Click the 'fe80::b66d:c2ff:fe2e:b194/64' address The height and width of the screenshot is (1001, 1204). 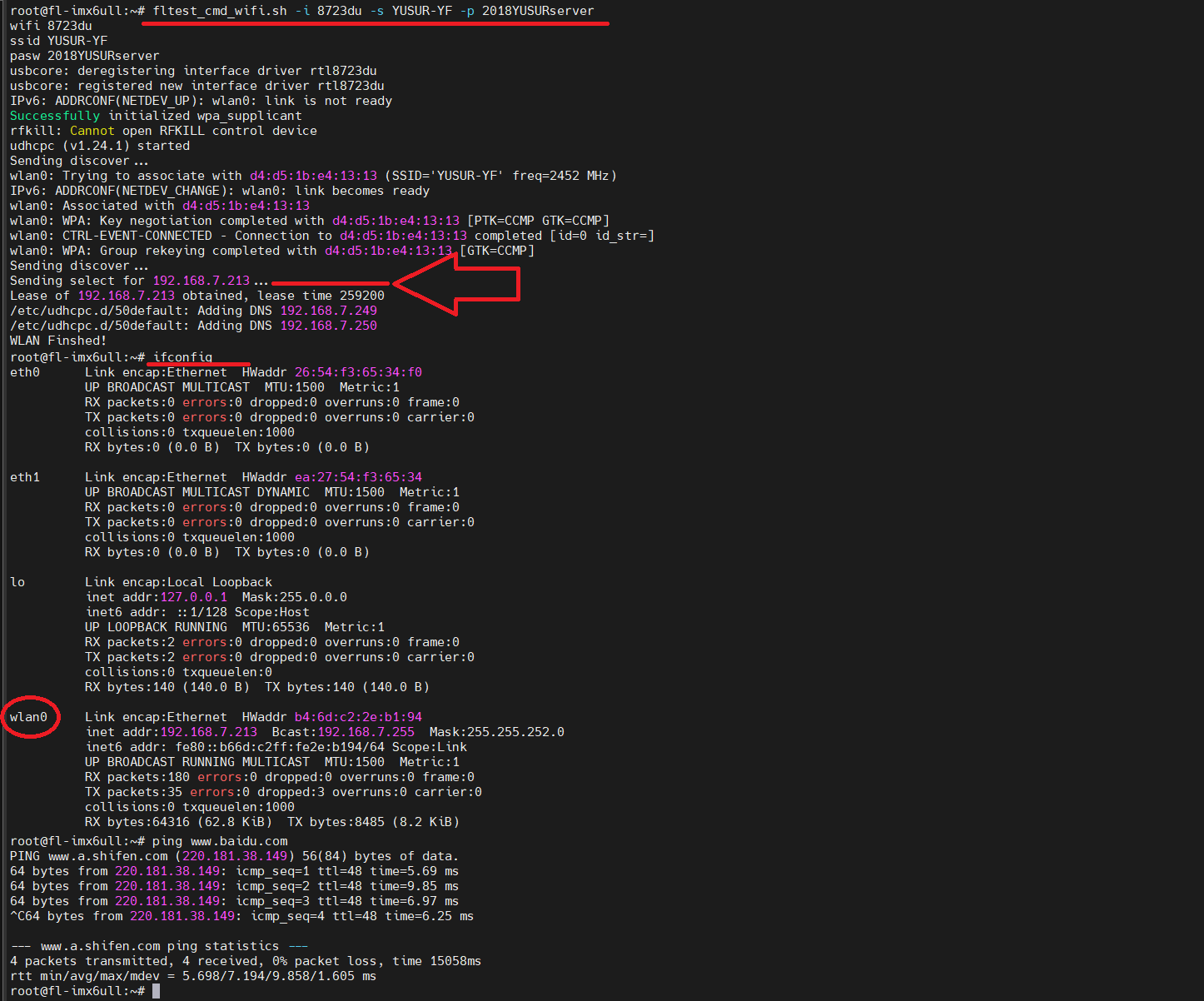[281, 747]
